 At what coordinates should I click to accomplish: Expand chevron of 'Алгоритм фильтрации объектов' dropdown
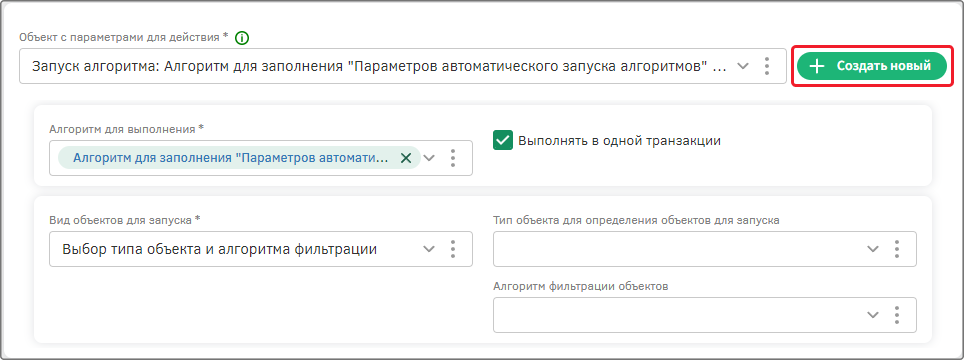(873, 315)
